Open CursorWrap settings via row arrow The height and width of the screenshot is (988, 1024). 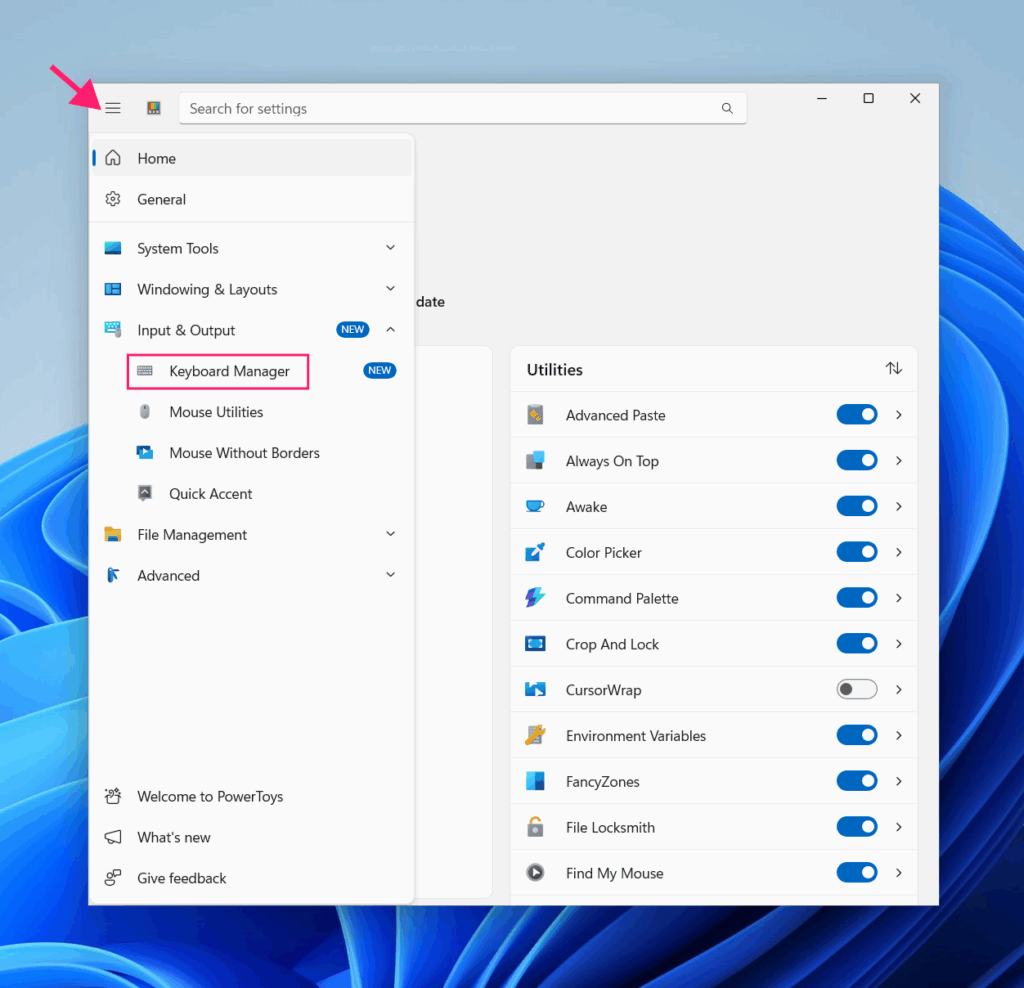pos(899,690)
